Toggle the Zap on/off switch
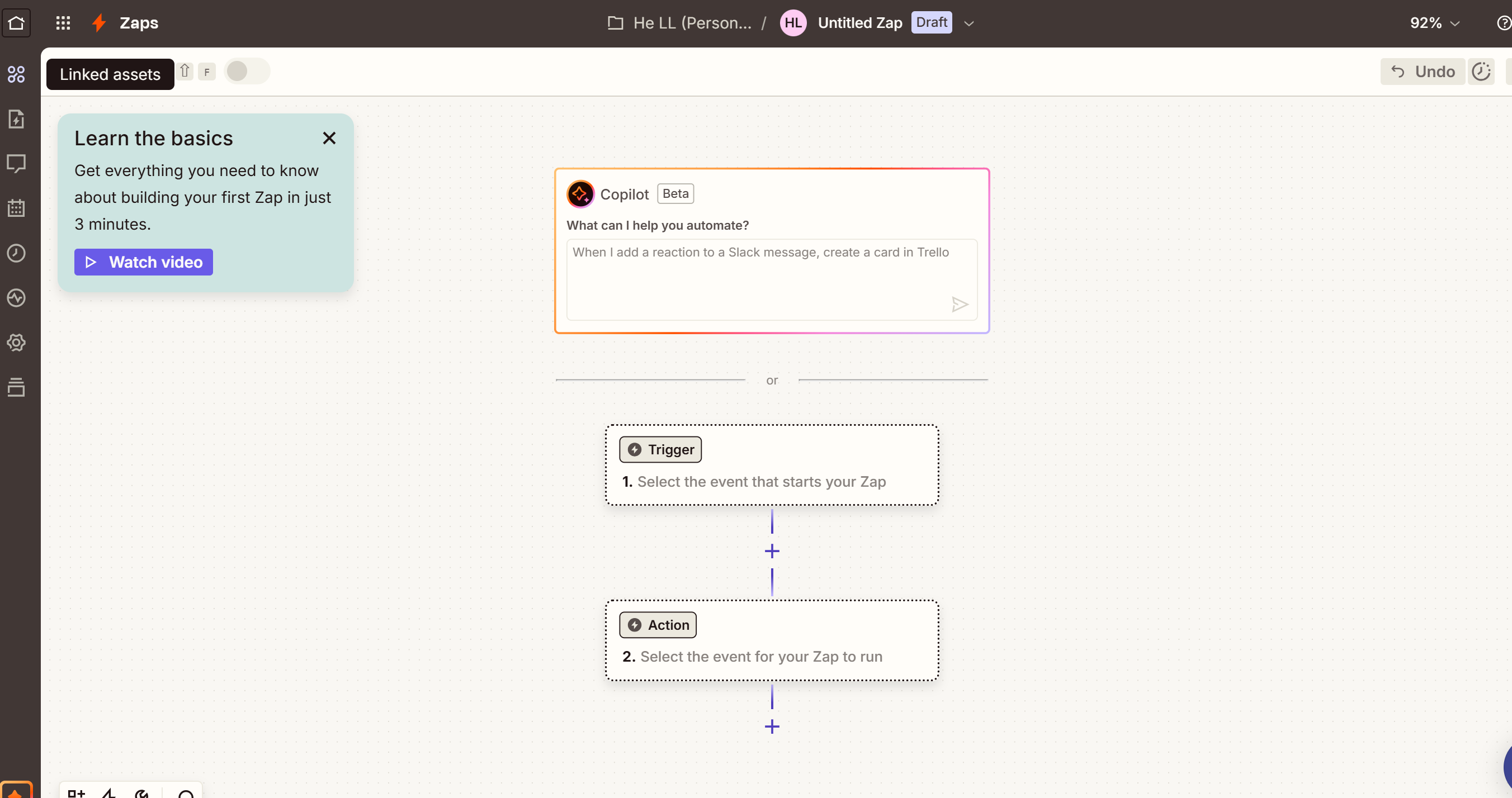The height and width of the screenshot is (798, 1512). click(x=247, y=72)
